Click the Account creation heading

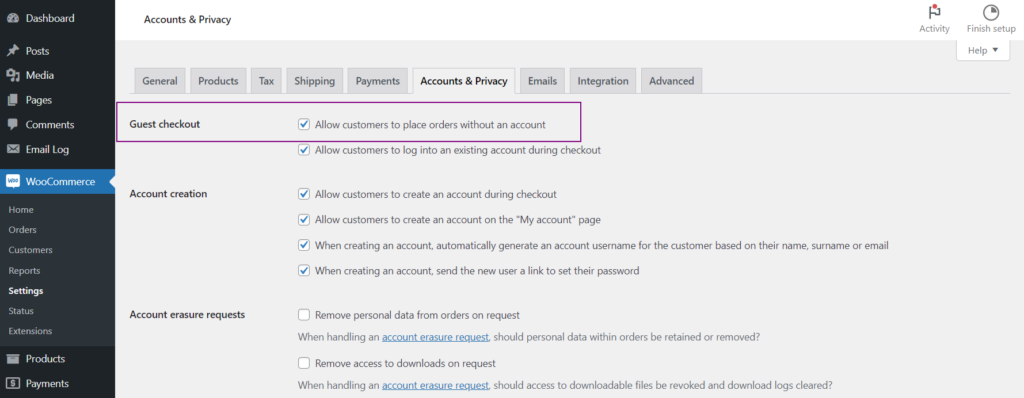pos(168,194)
